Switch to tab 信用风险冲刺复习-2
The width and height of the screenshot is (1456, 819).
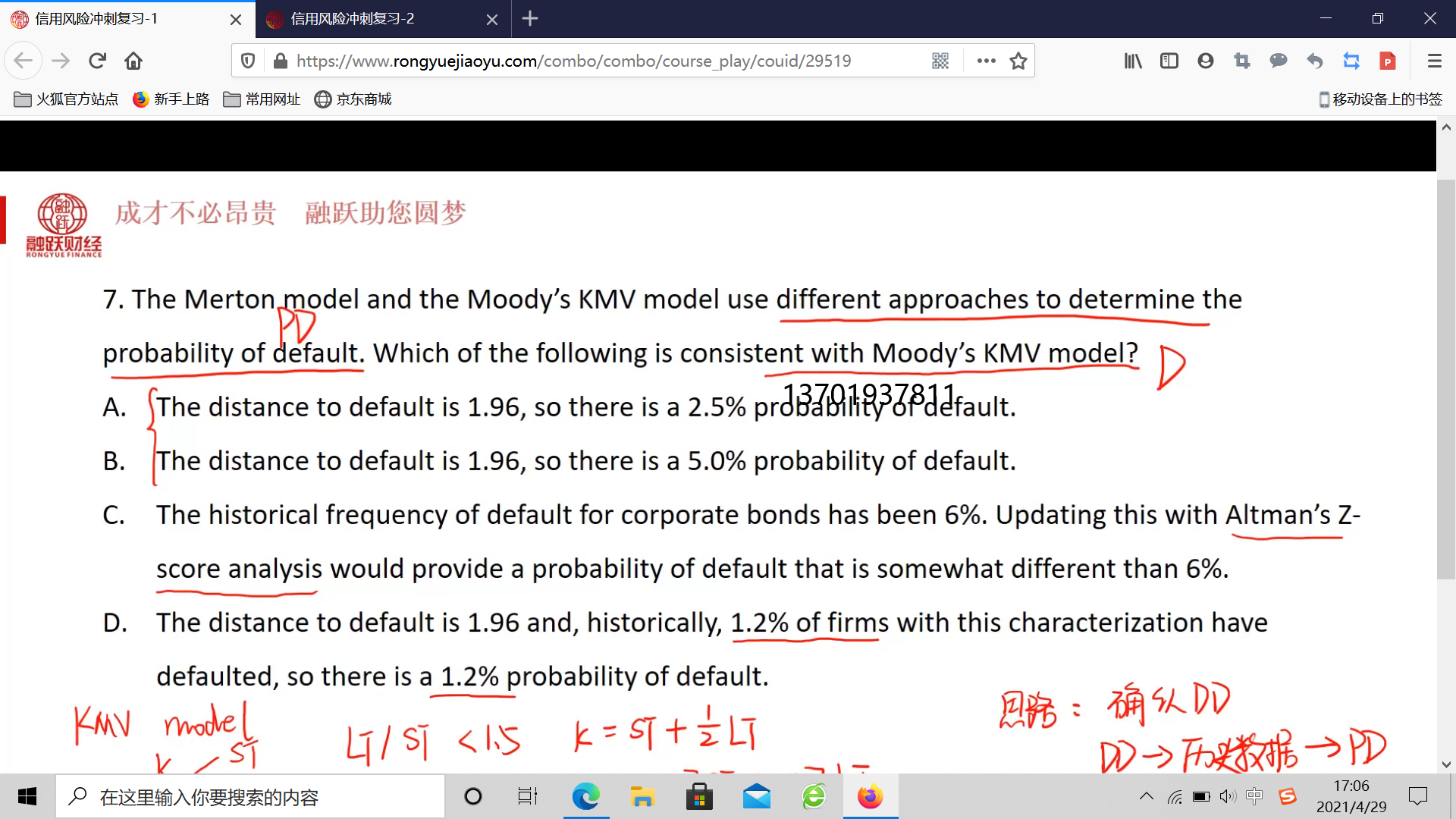click(x=384, y=19)
